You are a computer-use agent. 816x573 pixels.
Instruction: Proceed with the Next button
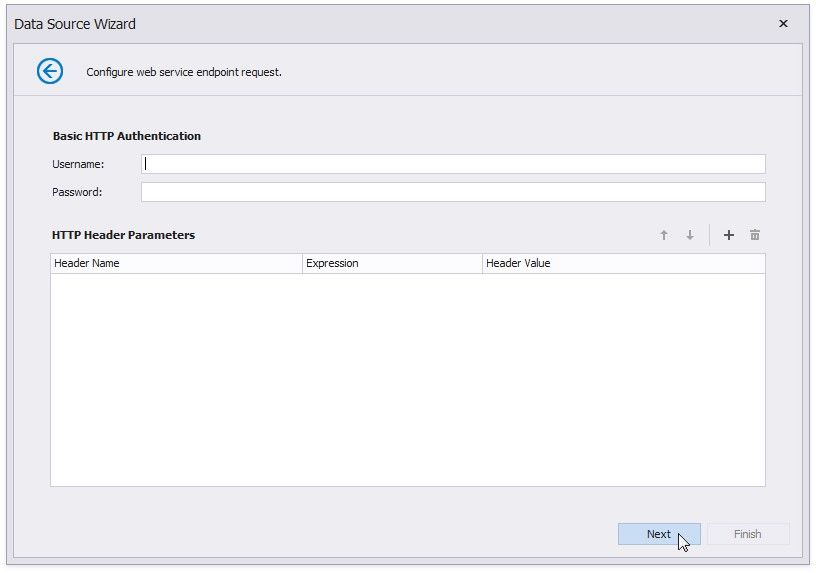[658, 534]
